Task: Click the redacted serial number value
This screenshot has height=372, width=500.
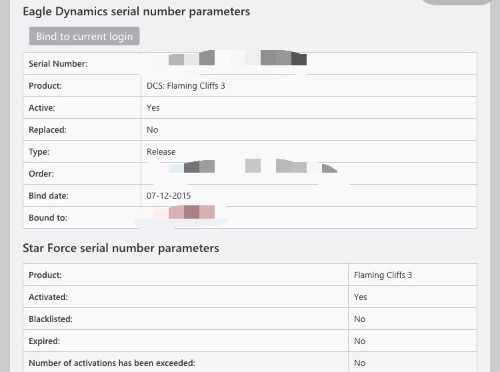Action: click(238, 58)
